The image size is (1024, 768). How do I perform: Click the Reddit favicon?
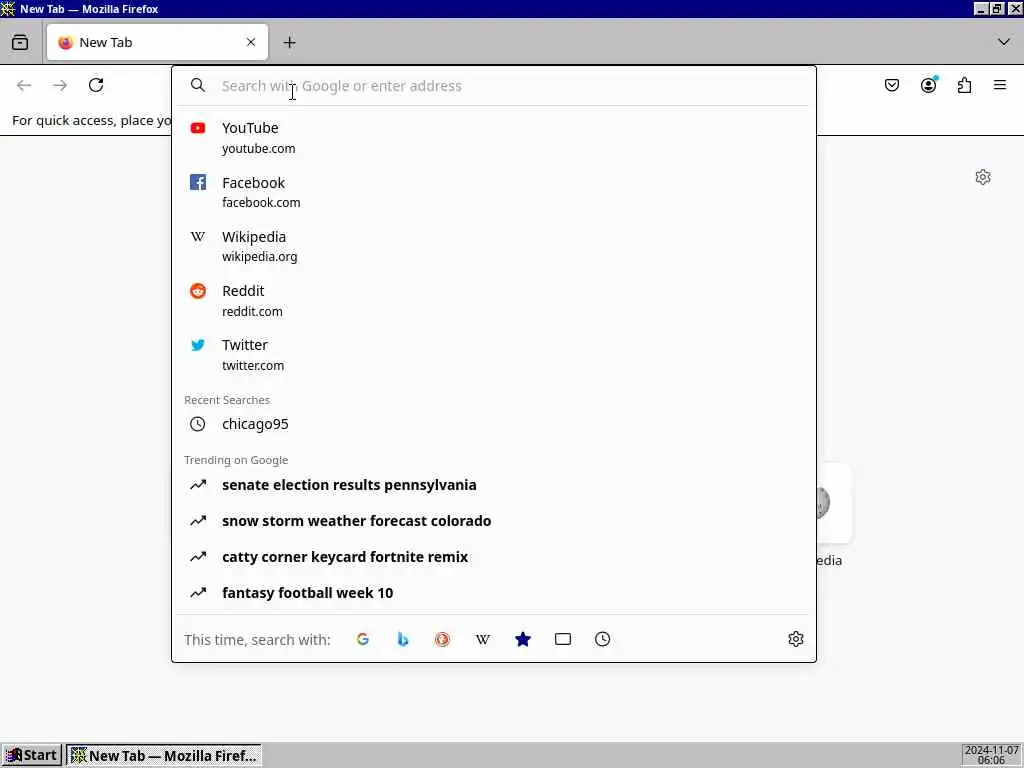(x=198, y=291)
